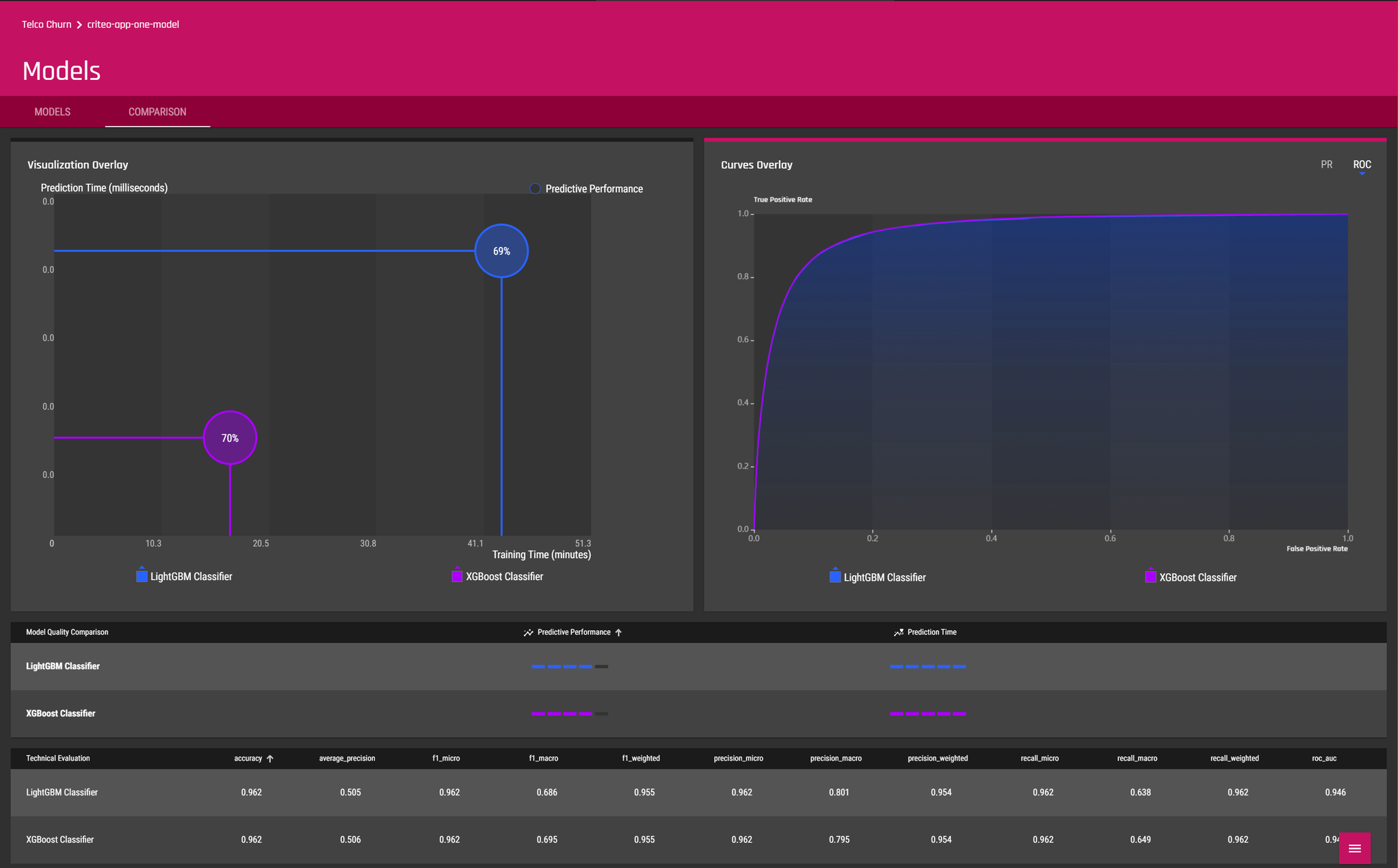Open the Telco Churn breadcrumb link
Image resolution: width=1398 pixels, height=868 pixels.
coord(47,25)
